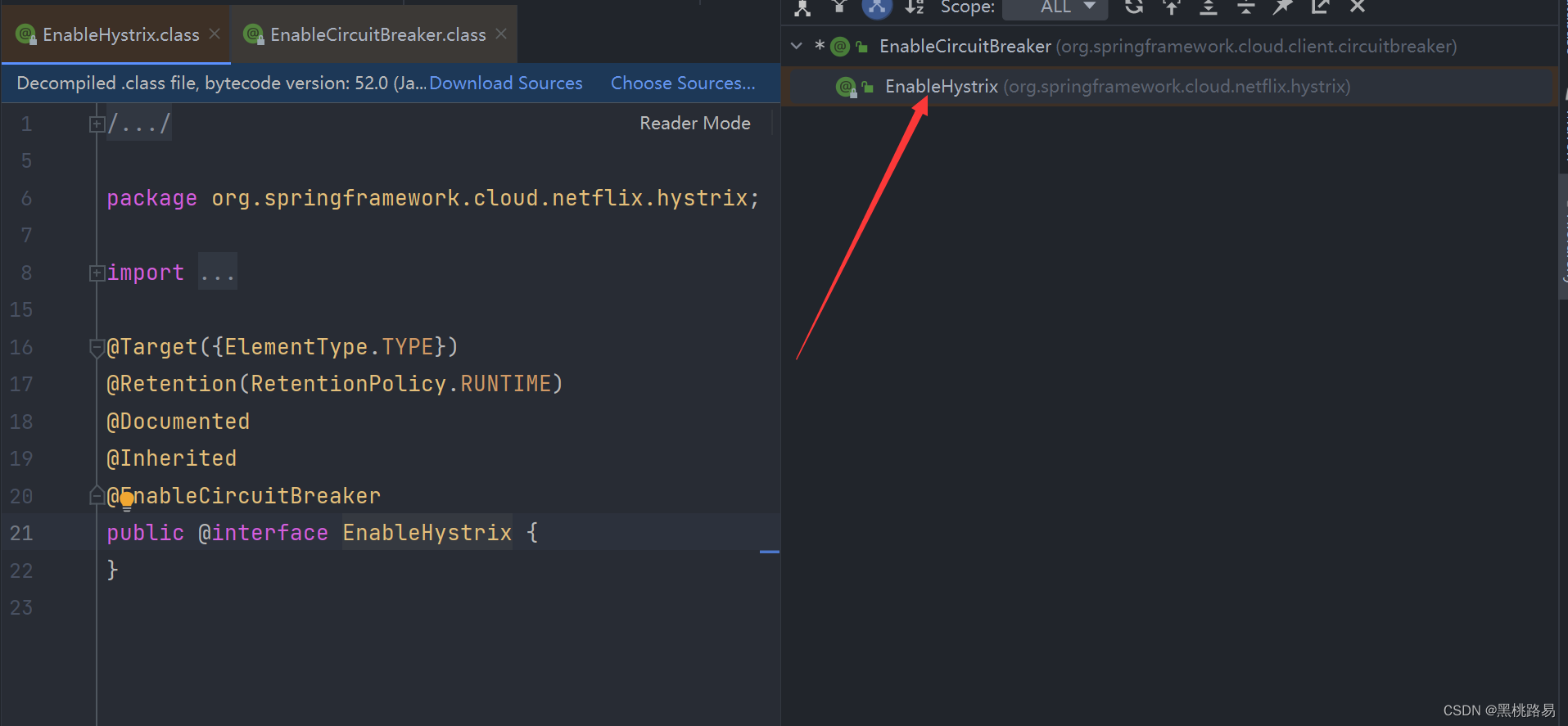The image size is (1568, 726).
Task: Click the import ... folded placeholder
Action: tap(218, 273)
